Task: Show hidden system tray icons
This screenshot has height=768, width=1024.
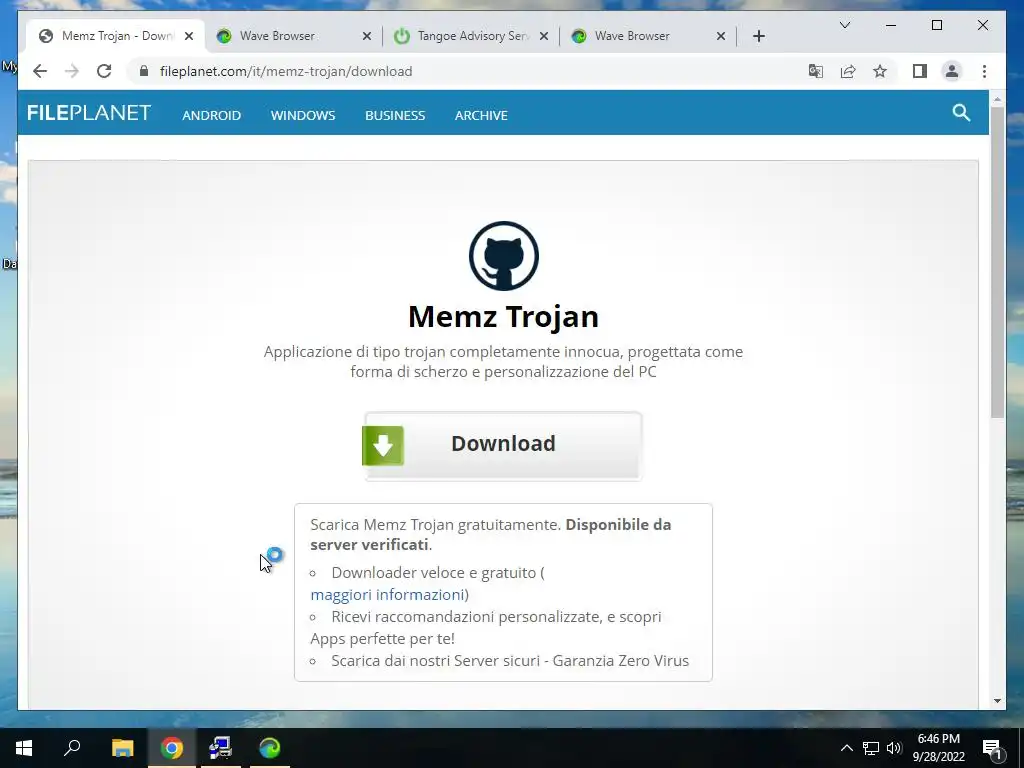Action: tap(846, 748)
